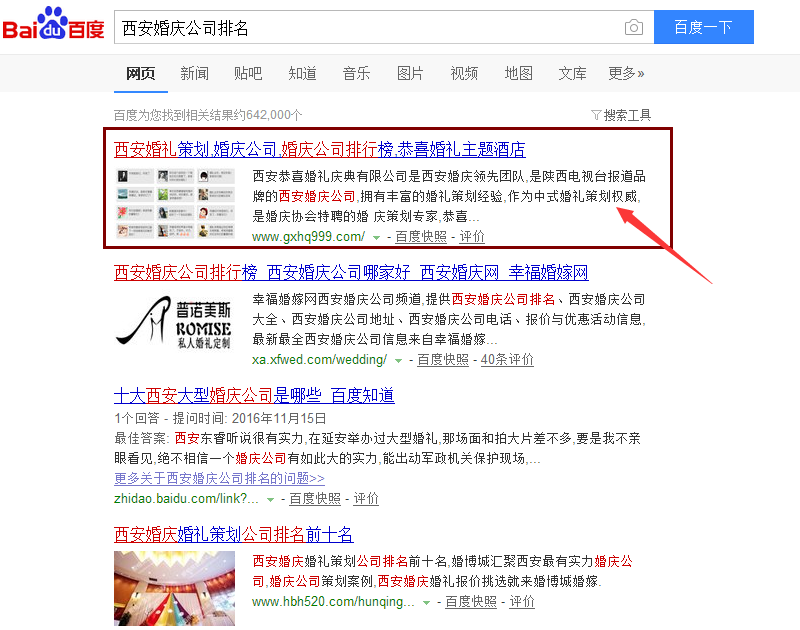Open the 搜索工具 filter
The height and width of the screenshot is (630, 800).
[621, 115]
